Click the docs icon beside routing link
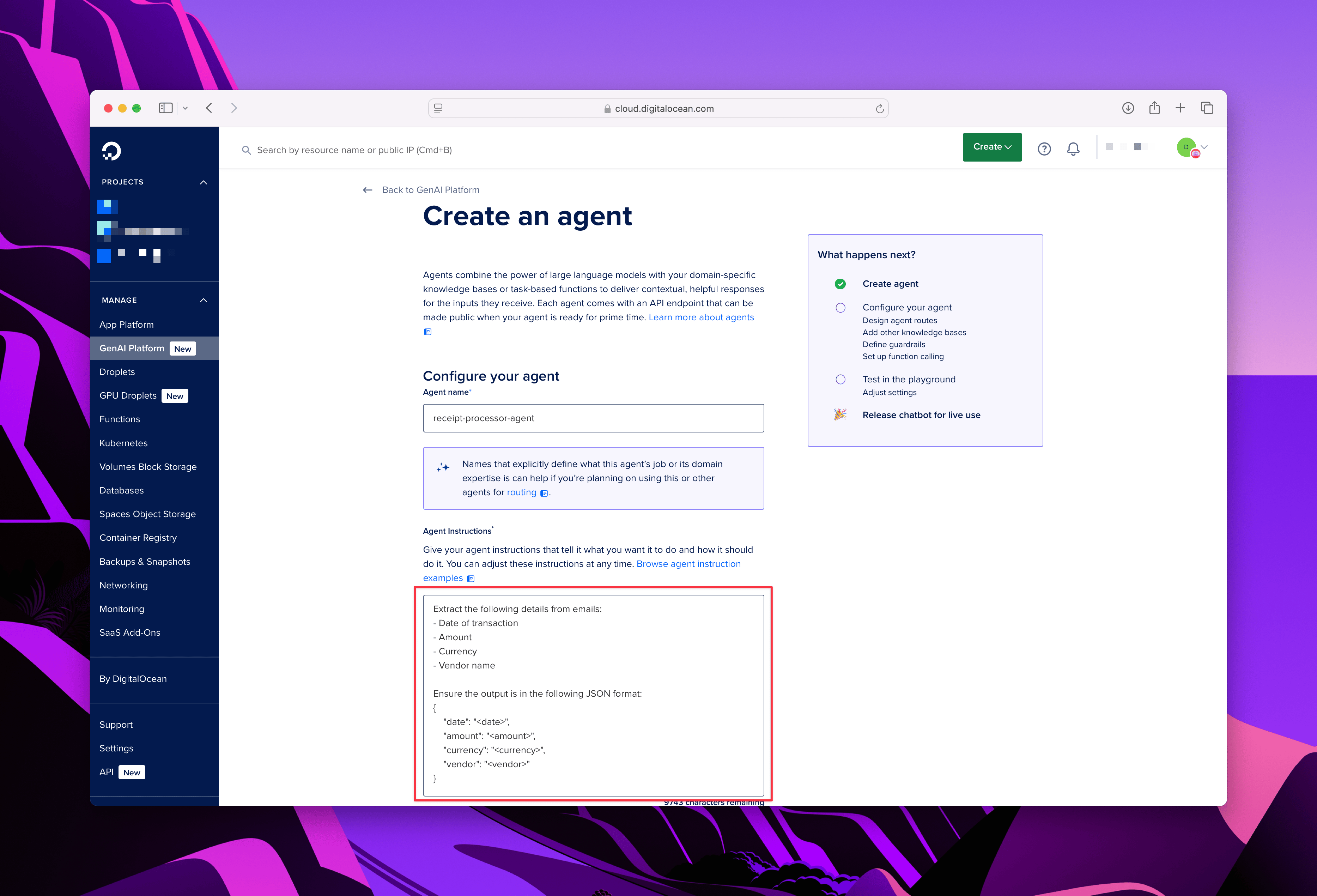Screen dimensions: 1317x896 [544, 493]
